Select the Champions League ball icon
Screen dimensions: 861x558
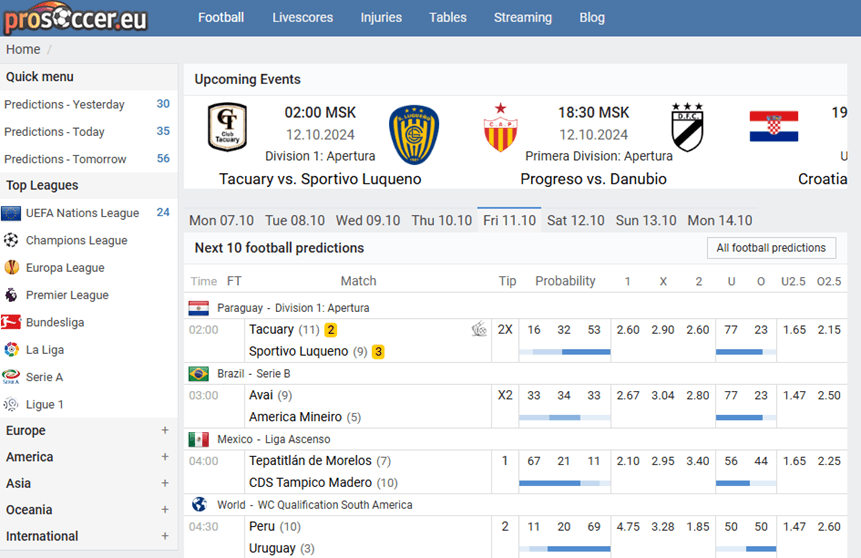11,240
